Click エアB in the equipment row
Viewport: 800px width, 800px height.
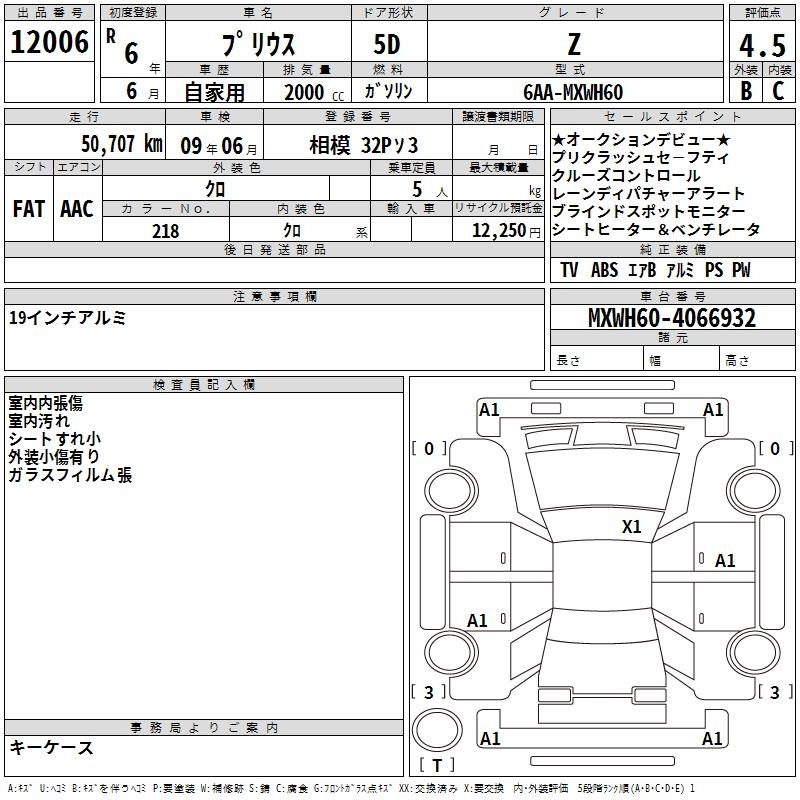coord(642,269)
